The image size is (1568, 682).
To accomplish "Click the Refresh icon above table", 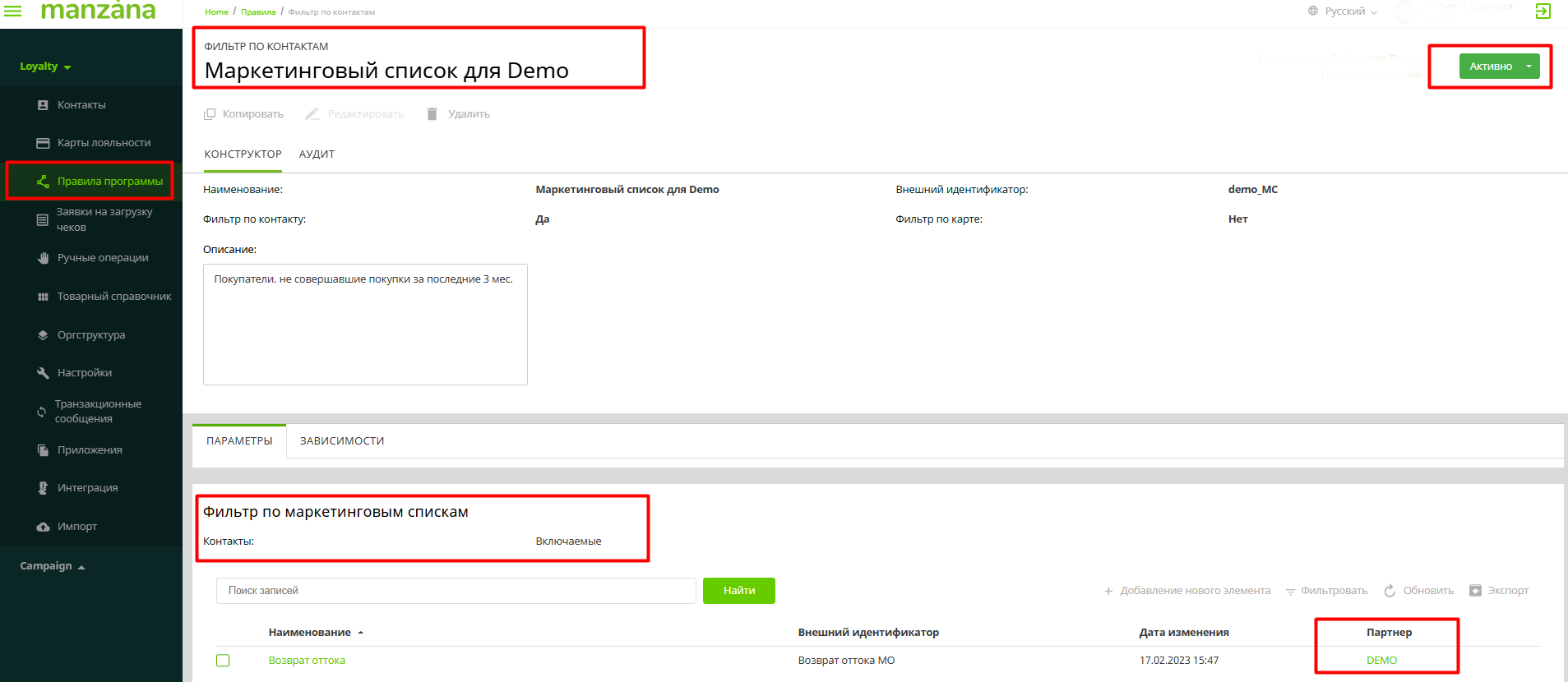I will click(1390, 591).
